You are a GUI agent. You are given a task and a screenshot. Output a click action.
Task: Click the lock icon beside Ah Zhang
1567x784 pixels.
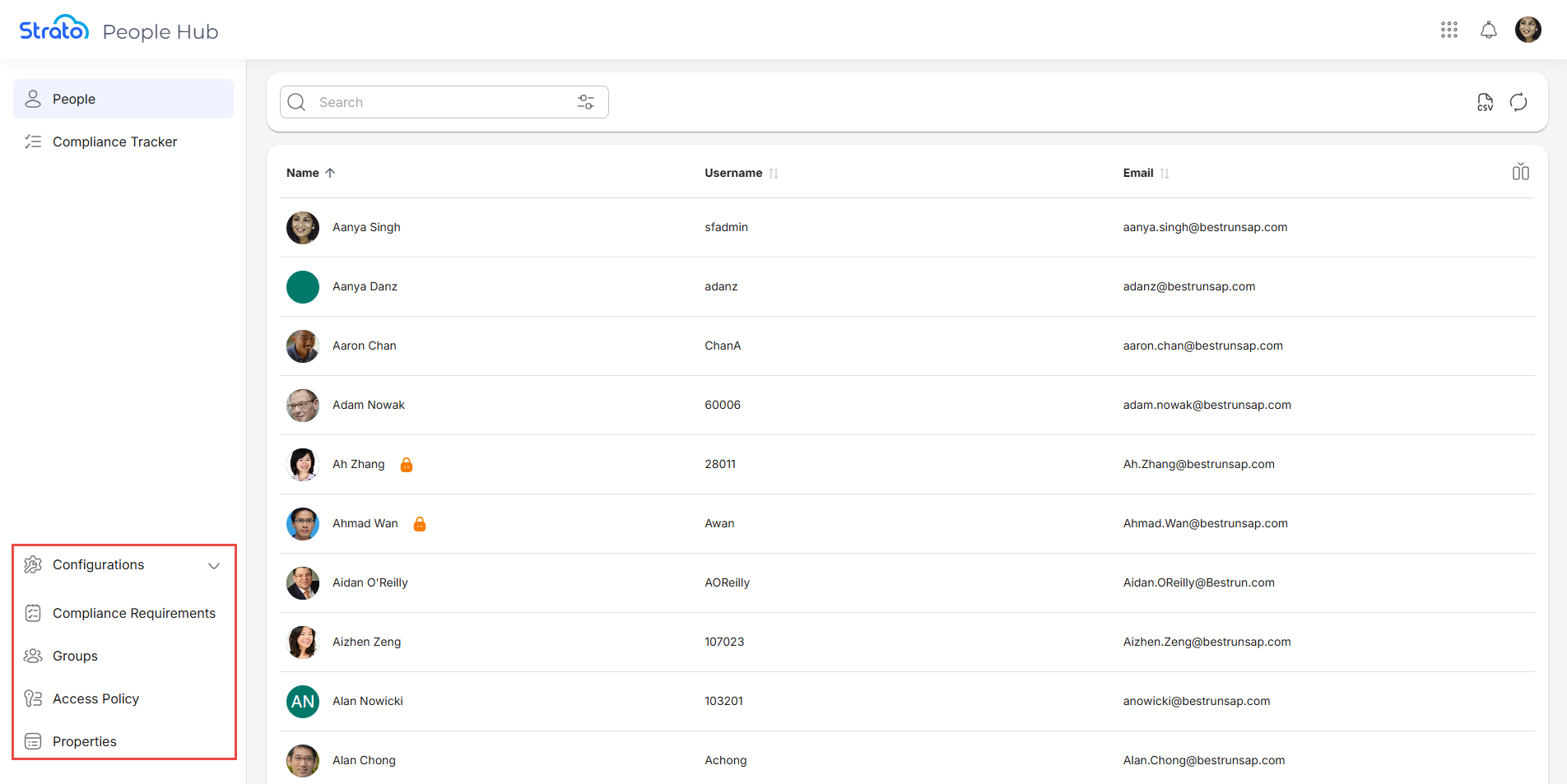407,465
